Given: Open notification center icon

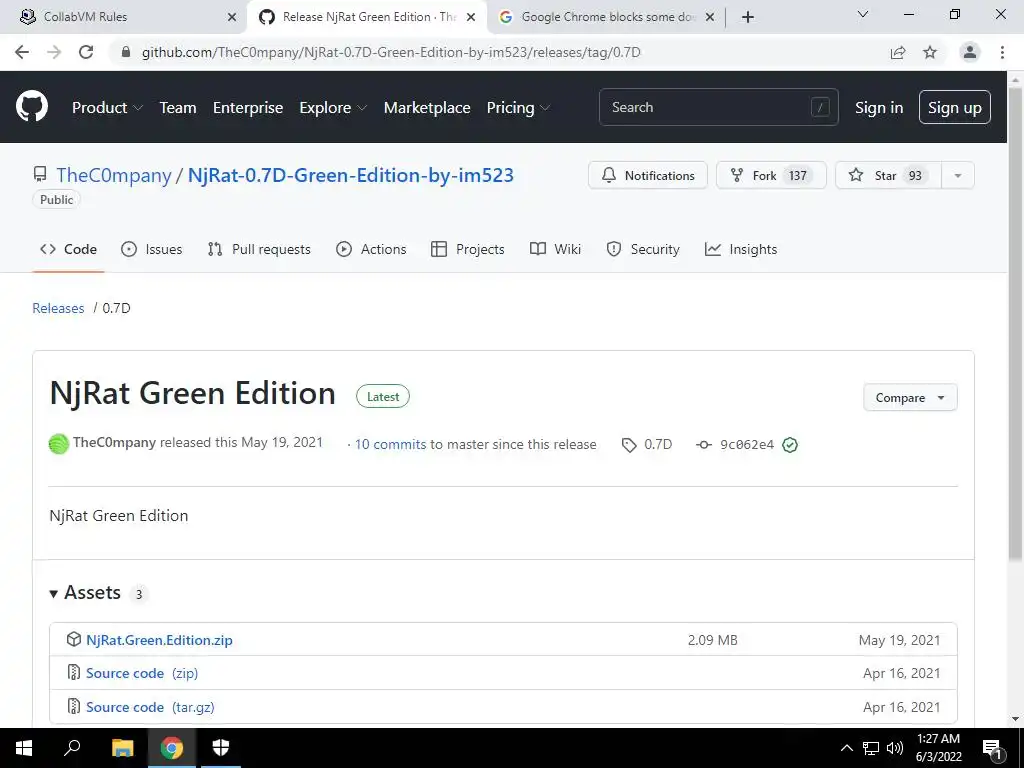Looking at the screenshot, I should click(x=993, y=748).
